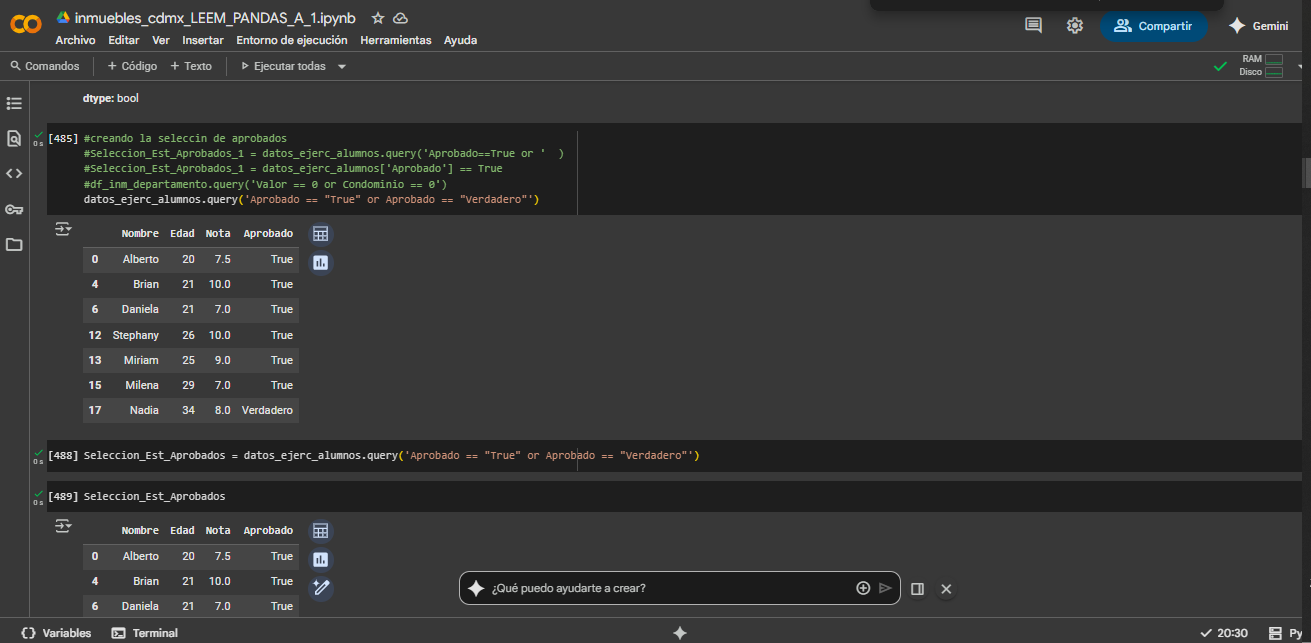1311x643 pixels.
Task: Select the Miriam row name cell
Action: click(x=141, y=360)
